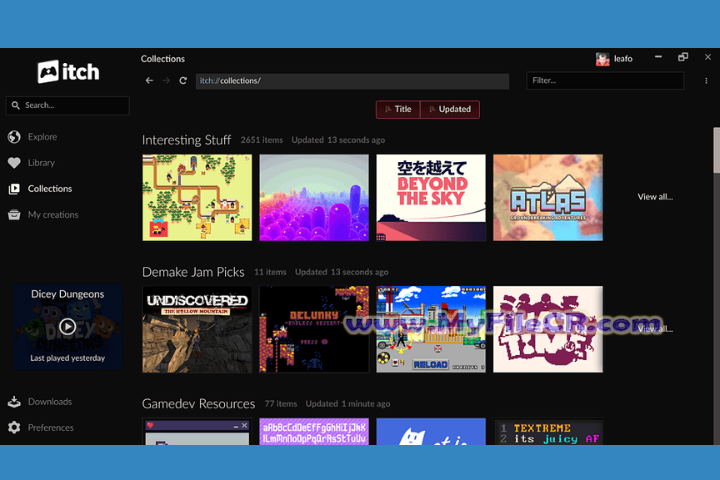Open the Explore section
720x480 pixels.
point(42,137)
